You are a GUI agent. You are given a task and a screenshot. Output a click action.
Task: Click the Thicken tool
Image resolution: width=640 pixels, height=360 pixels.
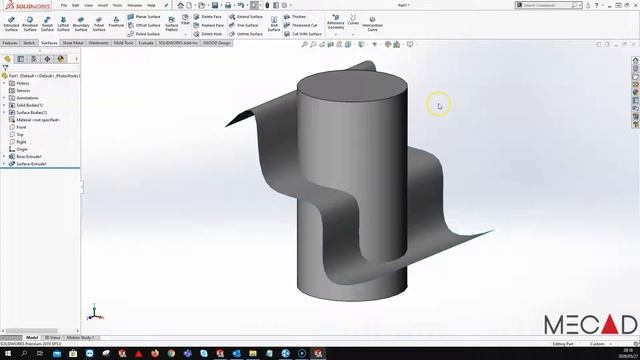(295, 17)
